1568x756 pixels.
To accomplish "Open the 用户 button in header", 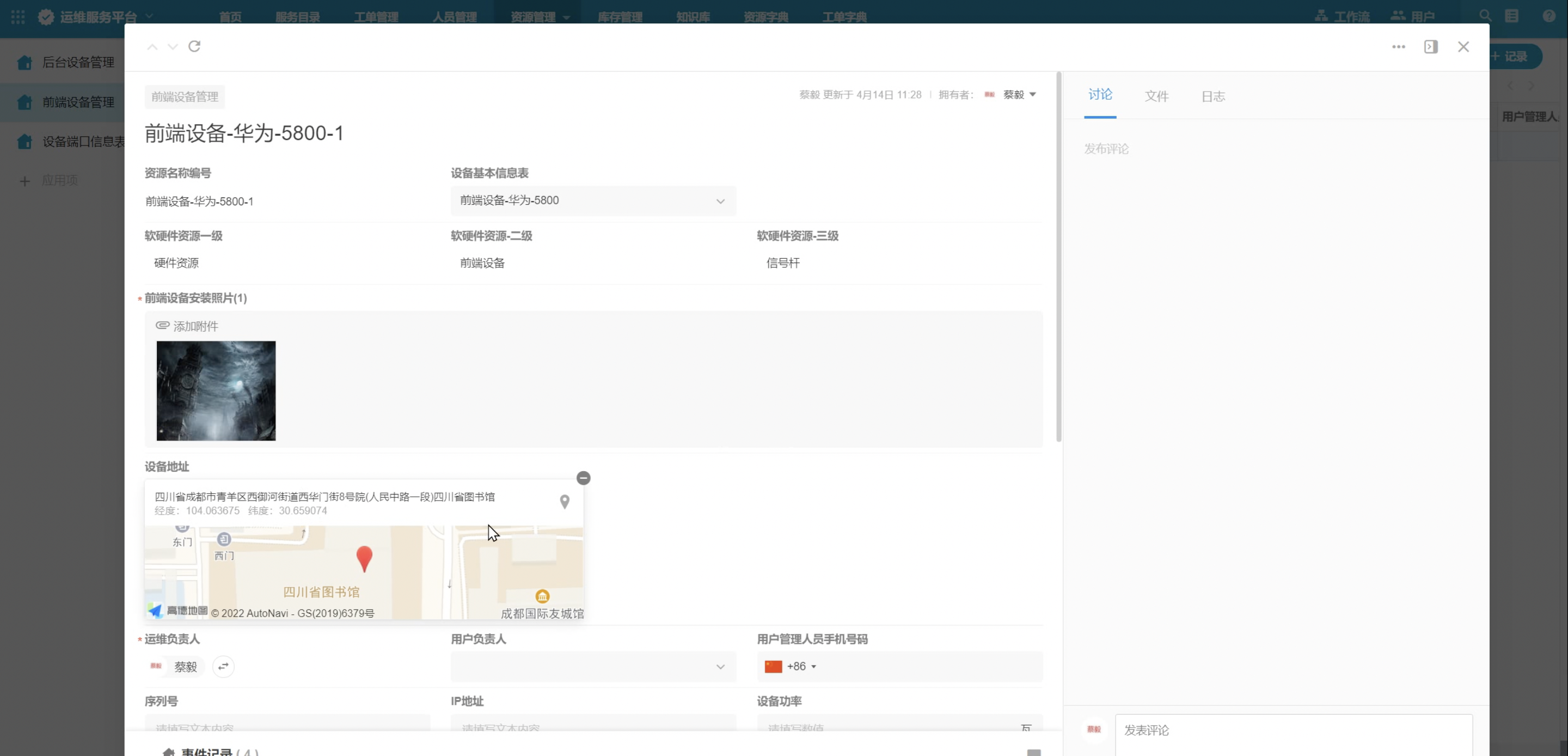I will point(1413,16).
